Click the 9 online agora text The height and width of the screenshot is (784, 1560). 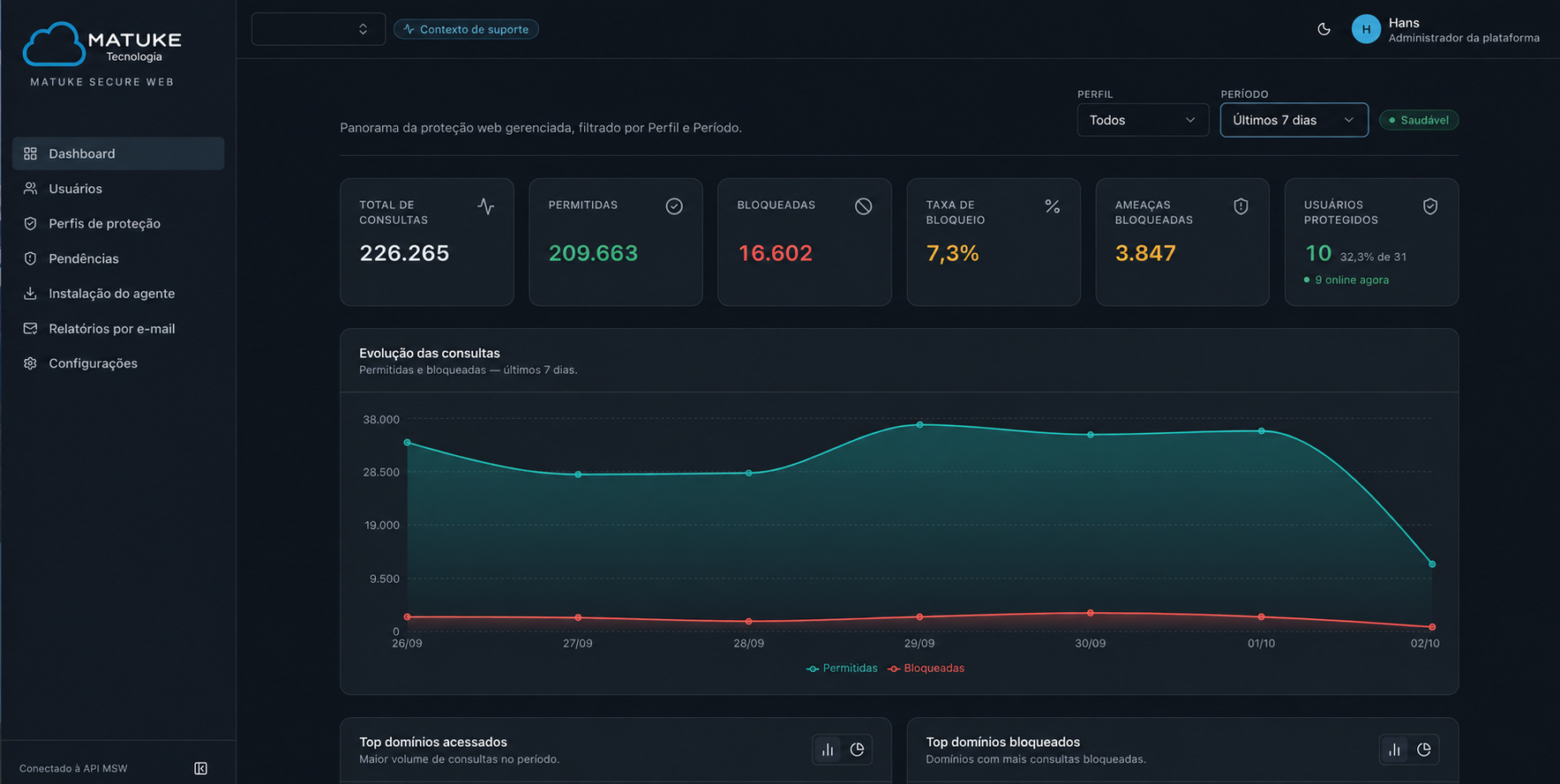click(x=1352, y=280)
